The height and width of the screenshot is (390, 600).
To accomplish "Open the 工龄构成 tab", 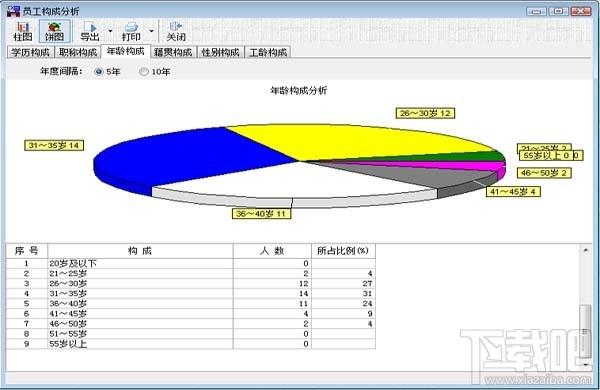I will (268, 52).
